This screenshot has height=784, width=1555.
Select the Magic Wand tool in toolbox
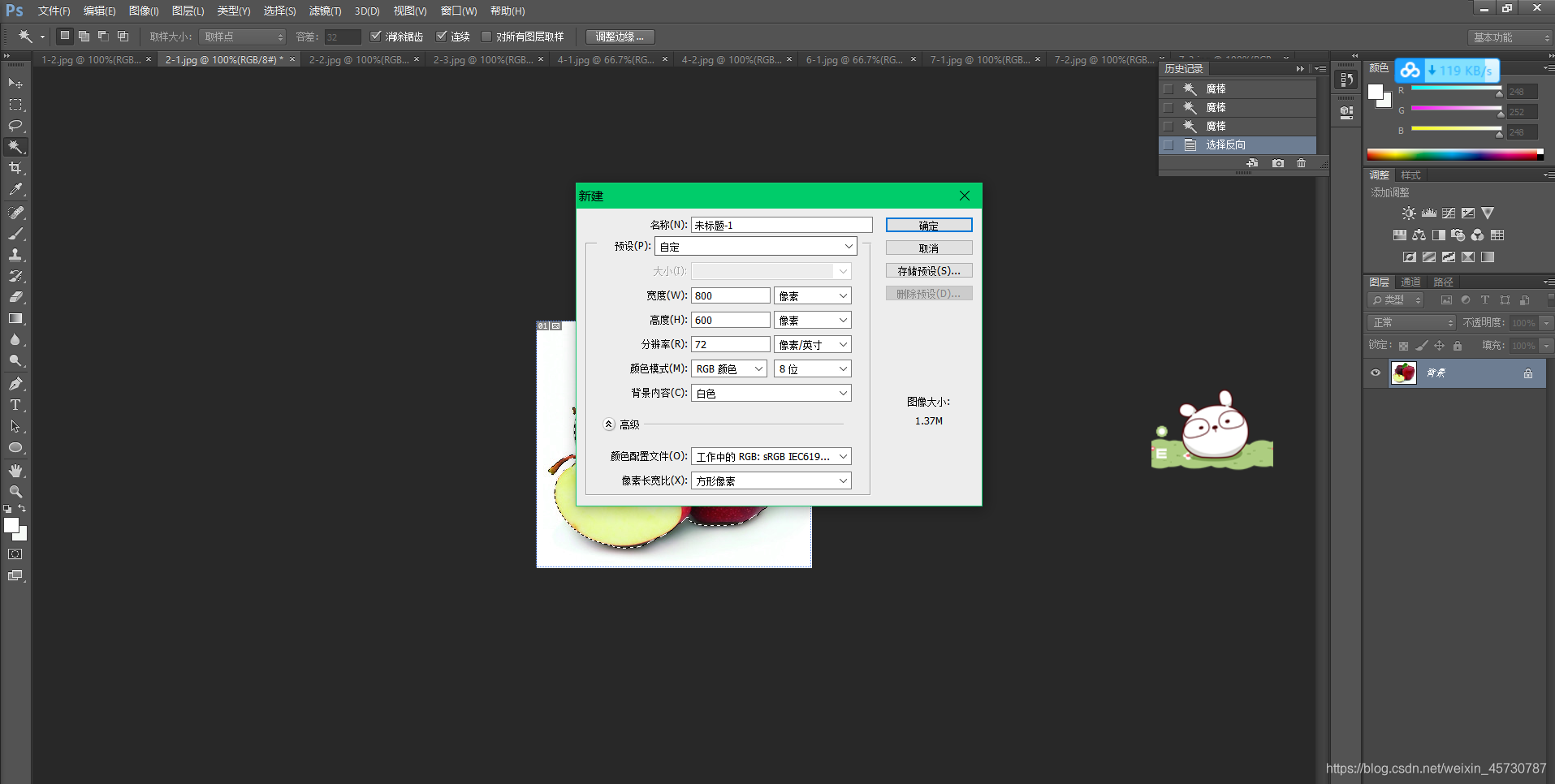click(x=15, y=147)
